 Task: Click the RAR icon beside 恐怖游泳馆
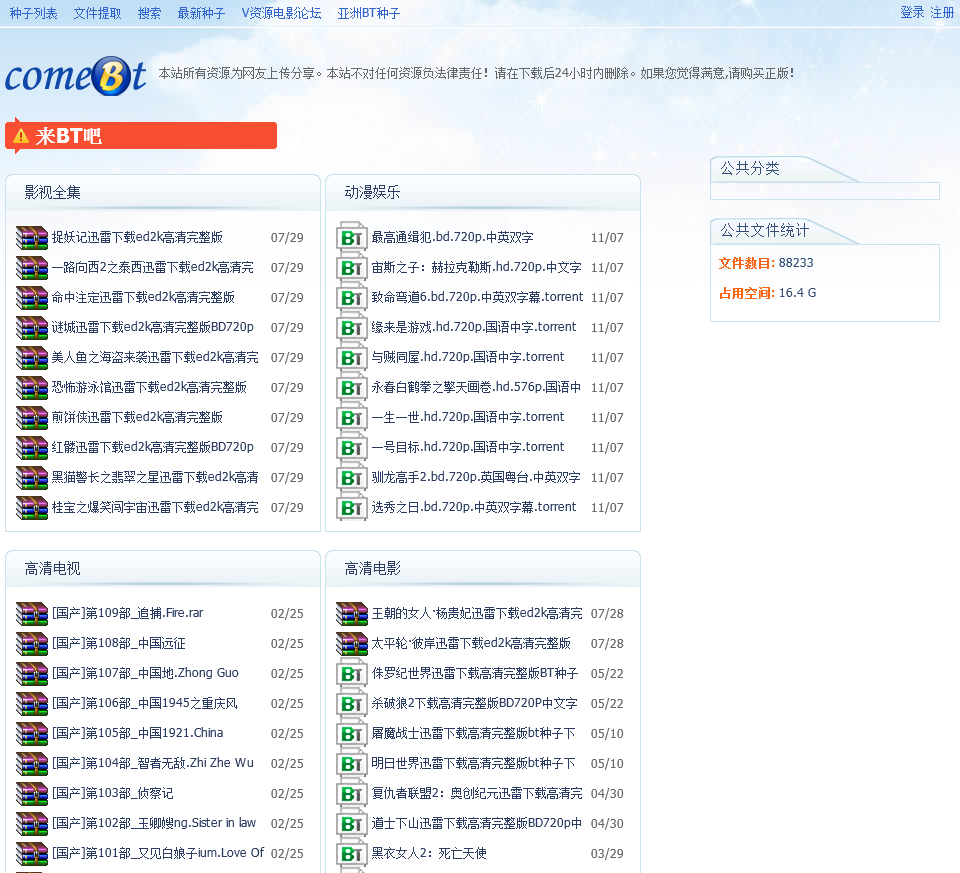point(32,388)
